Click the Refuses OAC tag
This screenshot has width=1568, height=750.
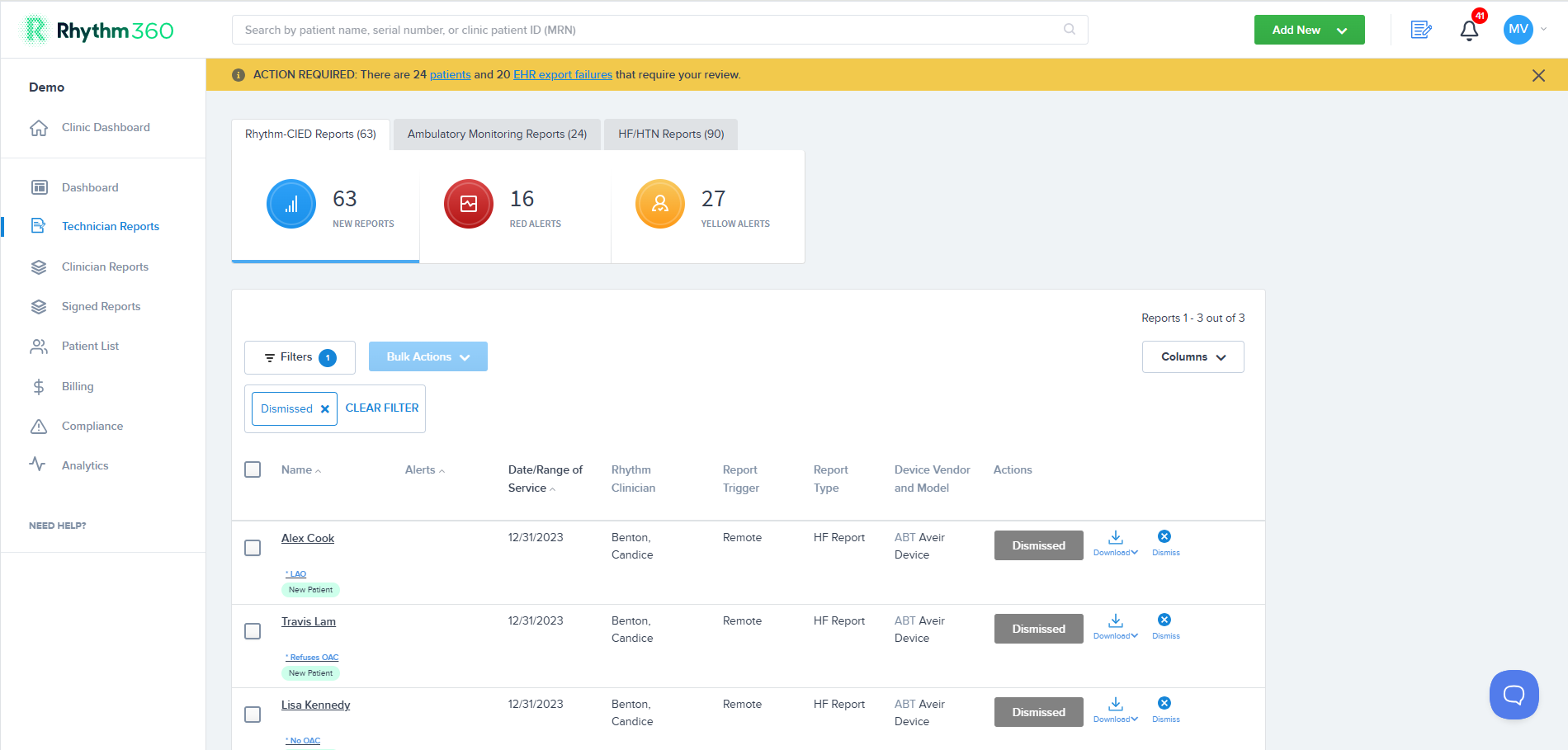(312, 658)
